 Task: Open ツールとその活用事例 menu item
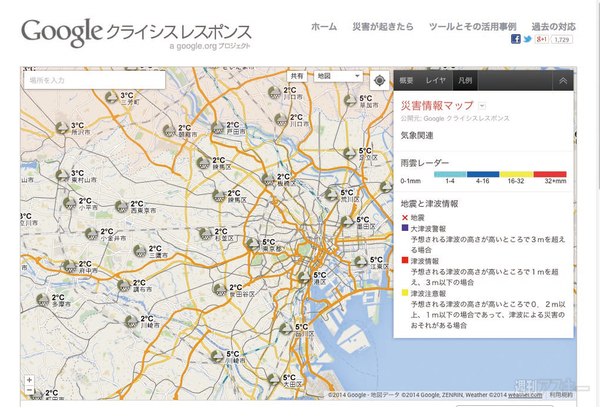(473, 26)
